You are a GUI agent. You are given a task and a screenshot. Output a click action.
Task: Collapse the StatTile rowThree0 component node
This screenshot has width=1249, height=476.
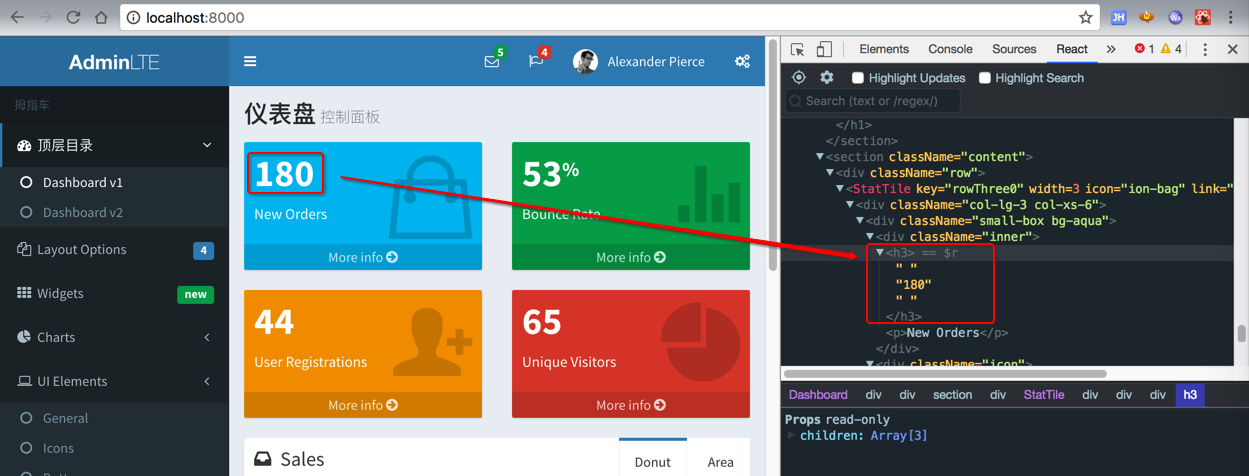pyautogui.click(x=840, y=189)
